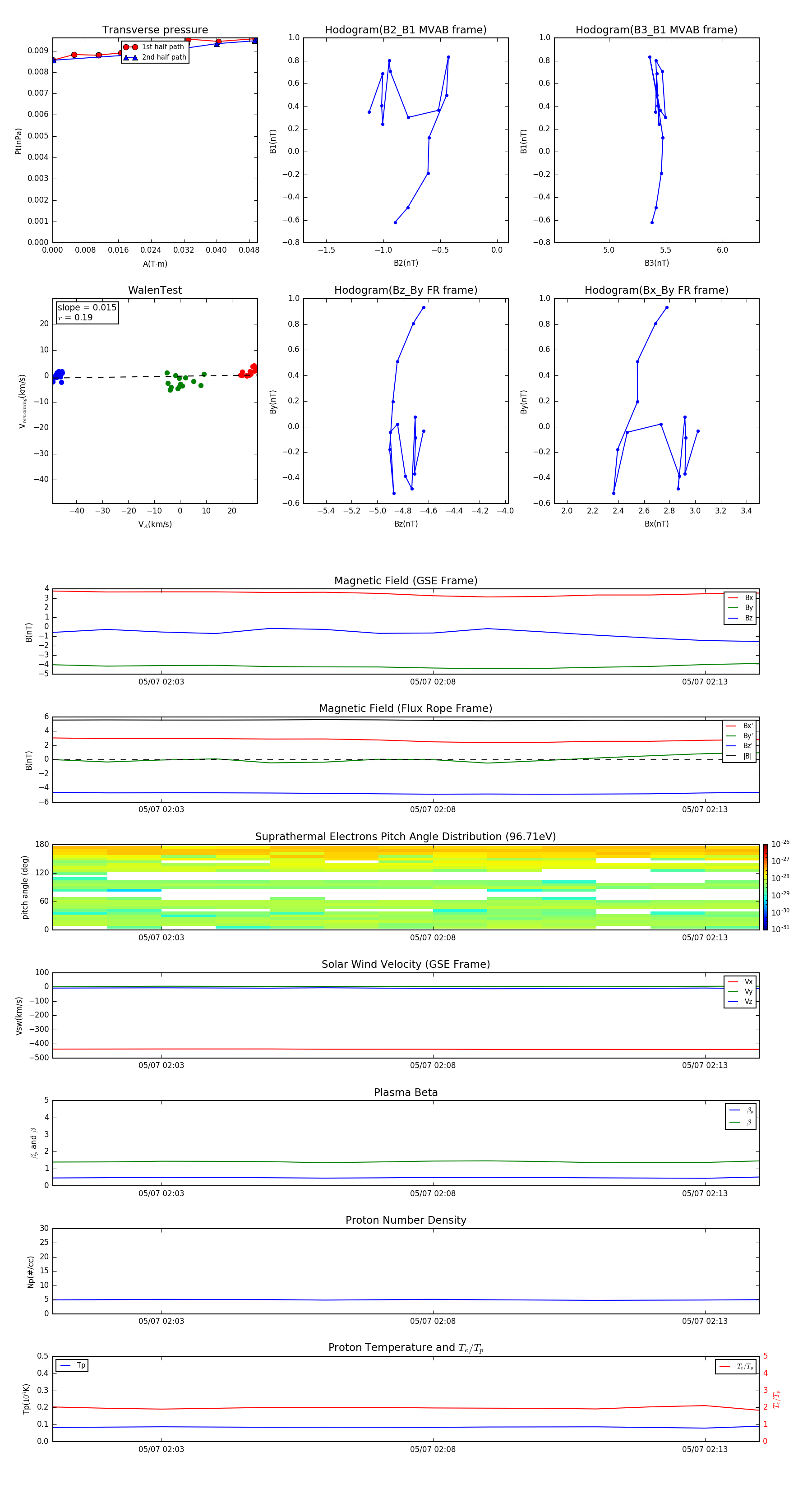Click 'Magnetic Field (GSE Frame)' title

[406, 581]
